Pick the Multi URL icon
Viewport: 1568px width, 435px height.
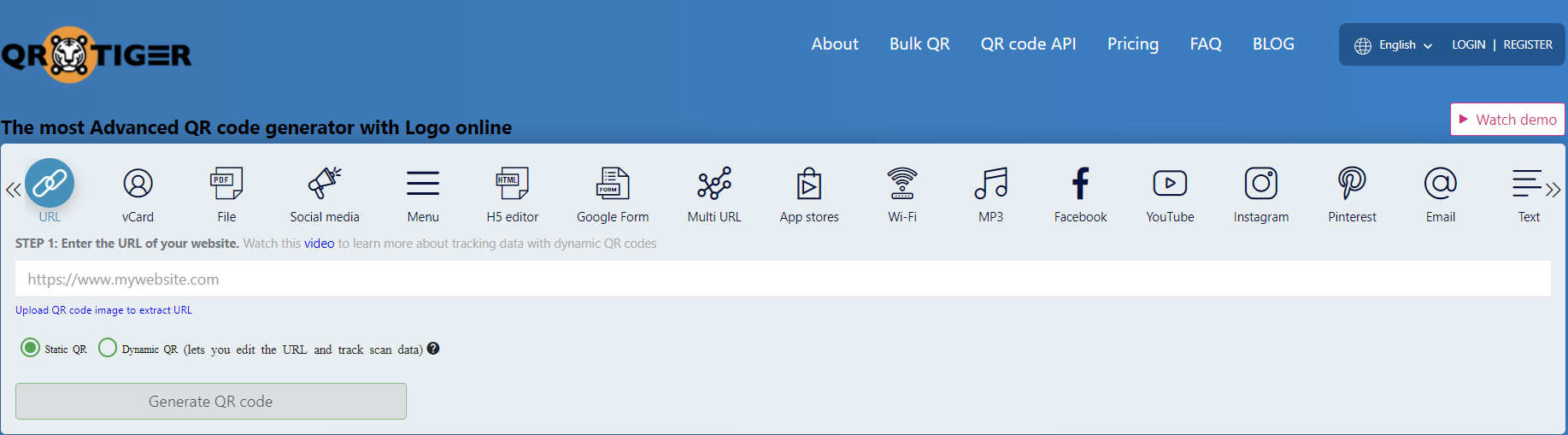(714, 183)
